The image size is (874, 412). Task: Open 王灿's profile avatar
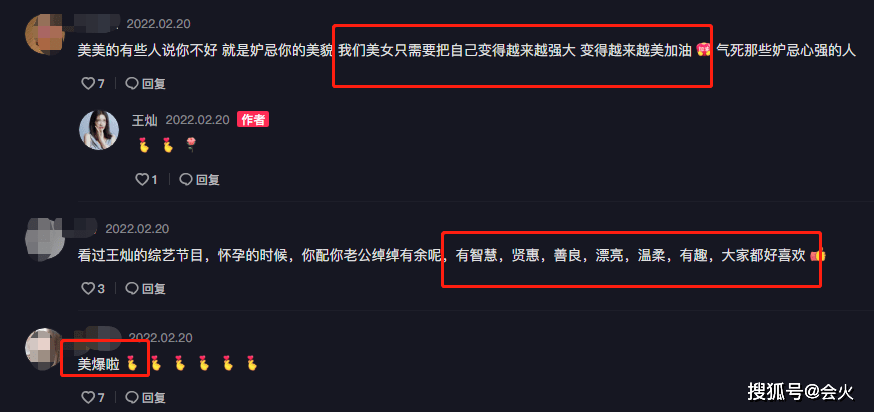coord(100,130)
